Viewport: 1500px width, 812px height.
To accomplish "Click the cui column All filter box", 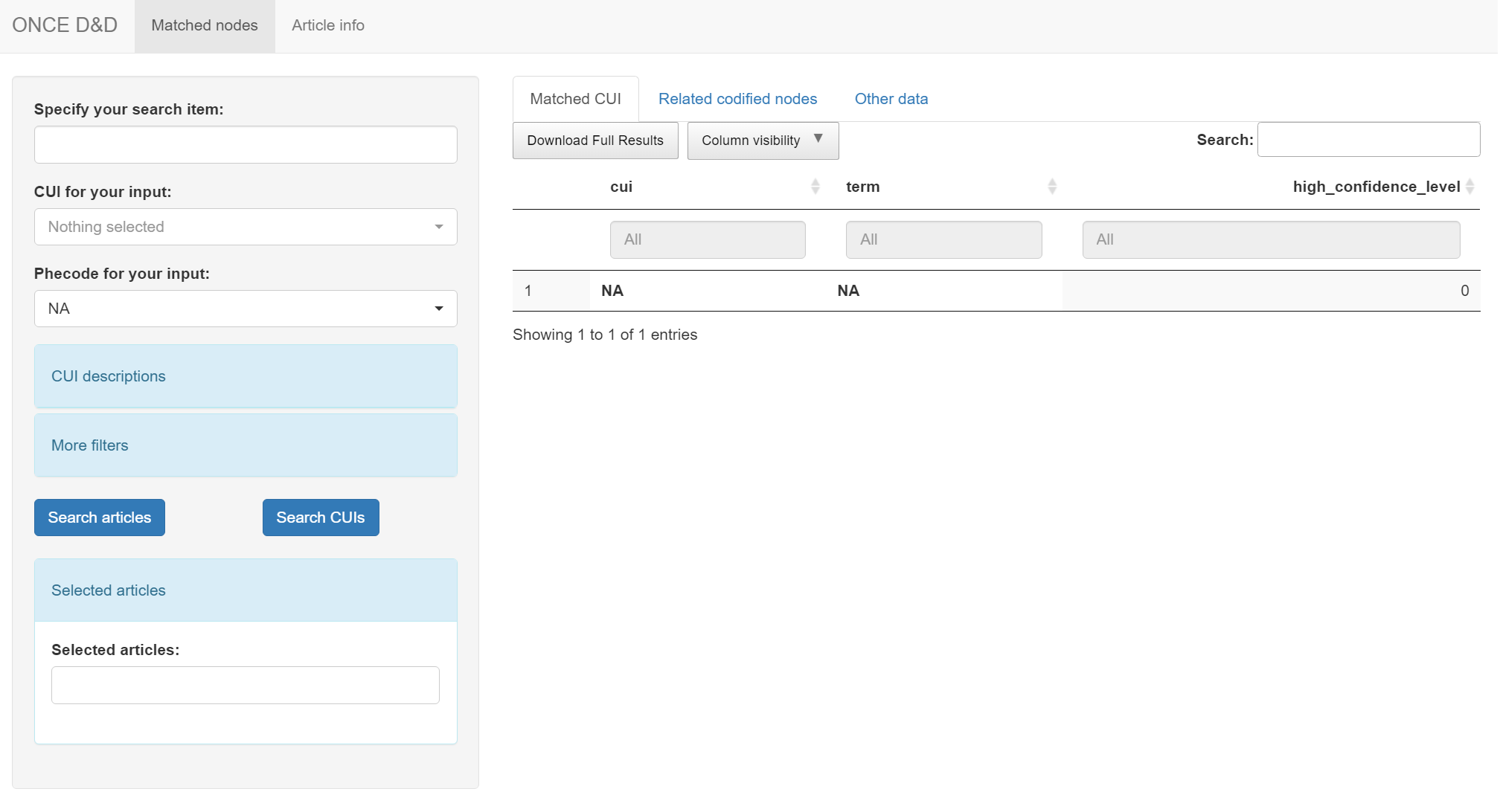I will pos(707,239).
